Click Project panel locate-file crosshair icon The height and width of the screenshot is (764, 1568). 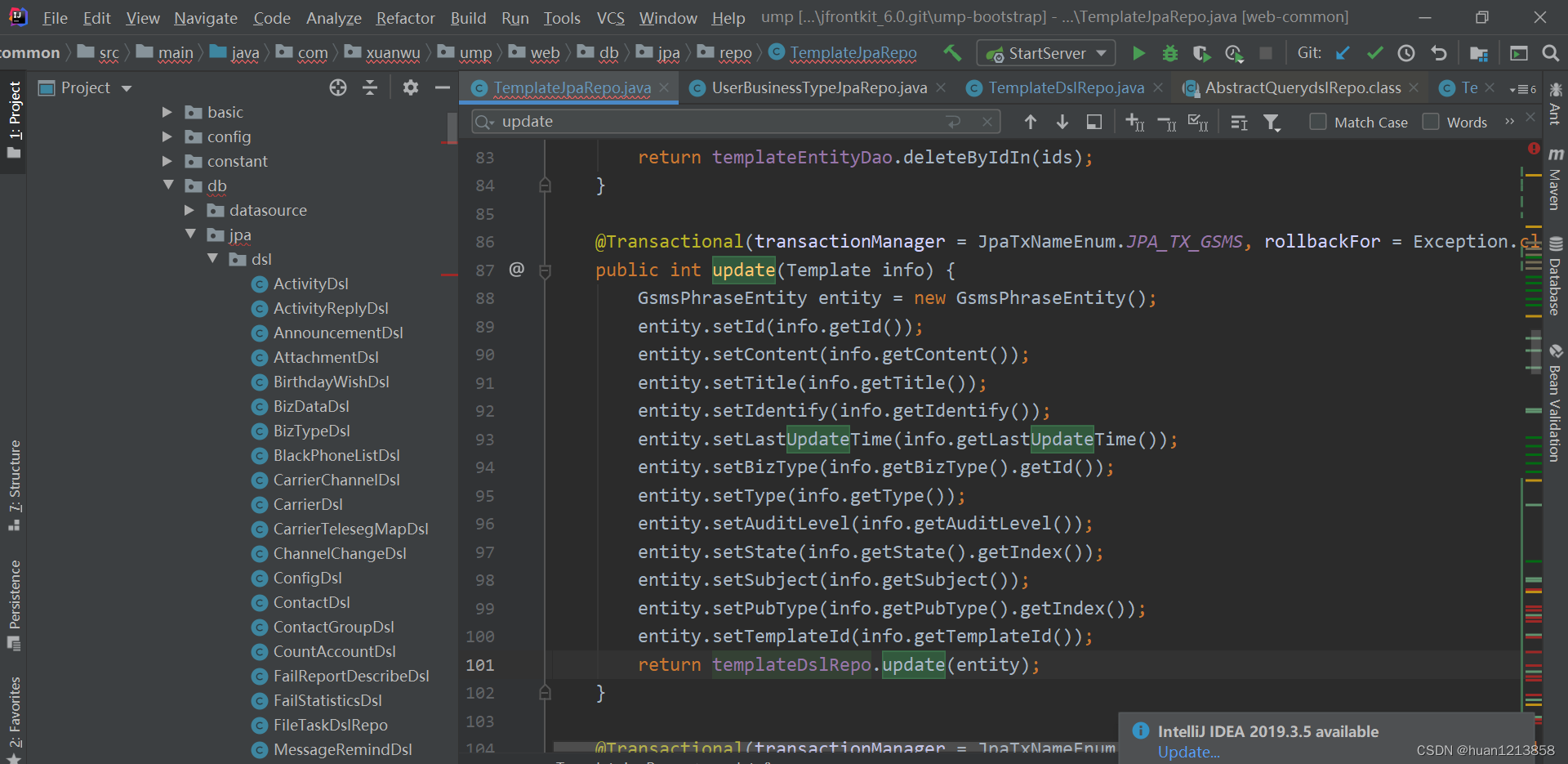tap(338, 87)
